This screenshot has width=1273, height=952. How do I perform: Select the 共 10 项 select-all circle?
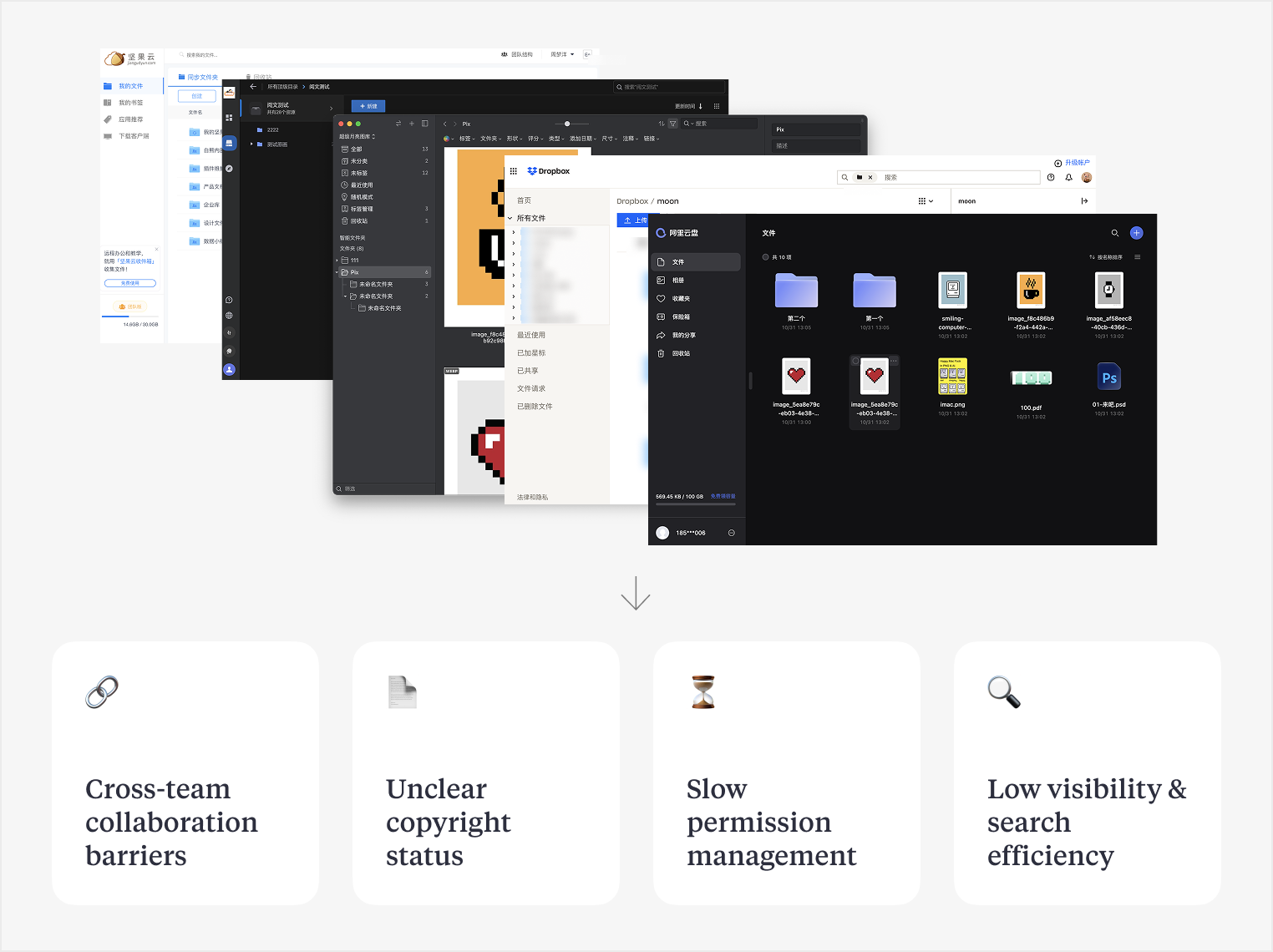click(765, 257)
